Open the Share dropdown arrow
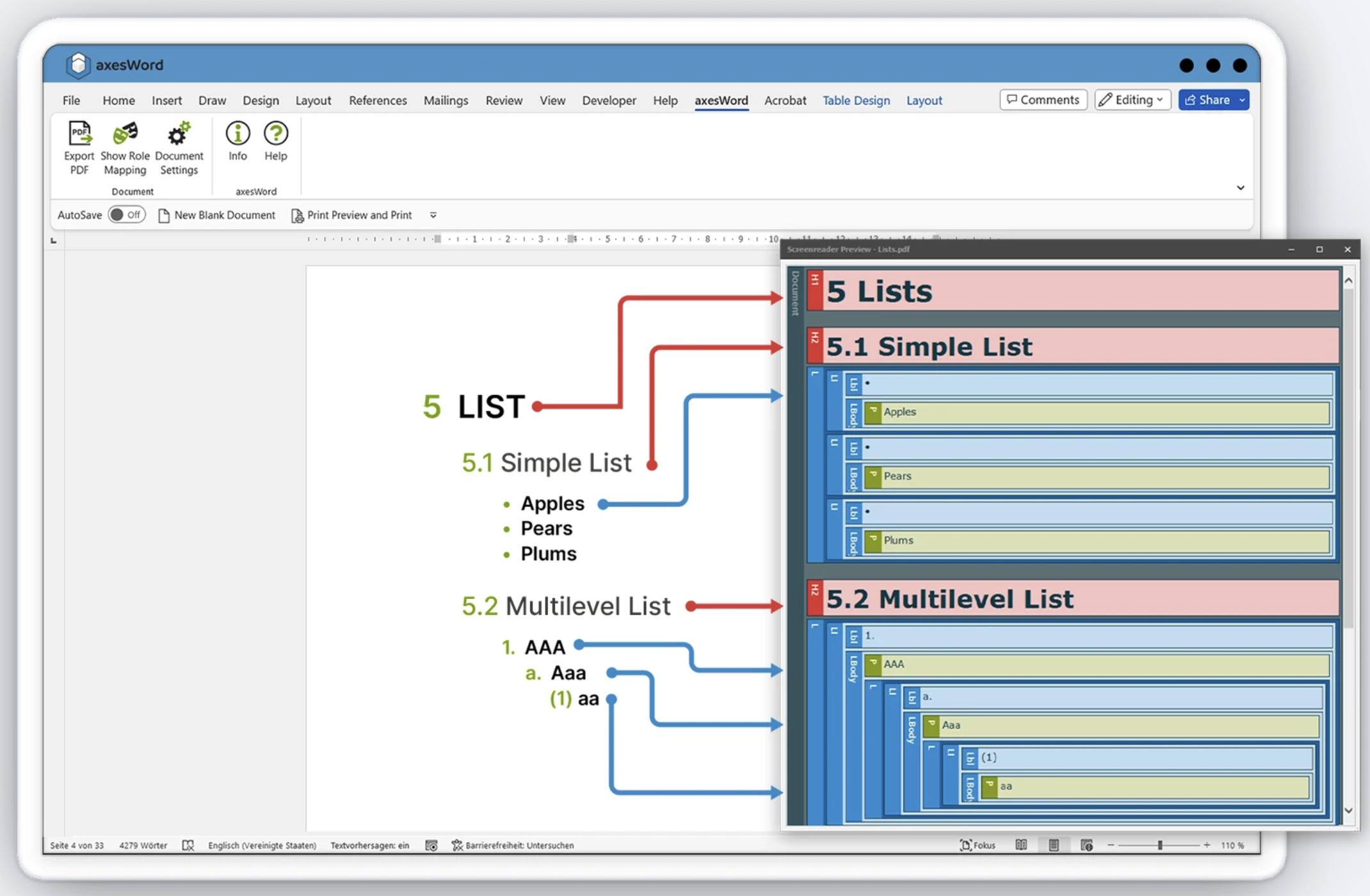This screenshot has width=1370, height=896. point(1243,100)
